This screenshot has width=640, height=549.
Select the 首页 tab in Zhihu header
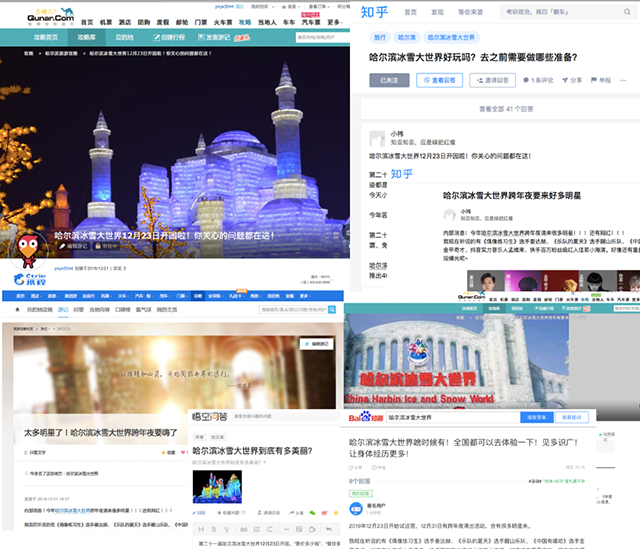[x=411, y=13]
